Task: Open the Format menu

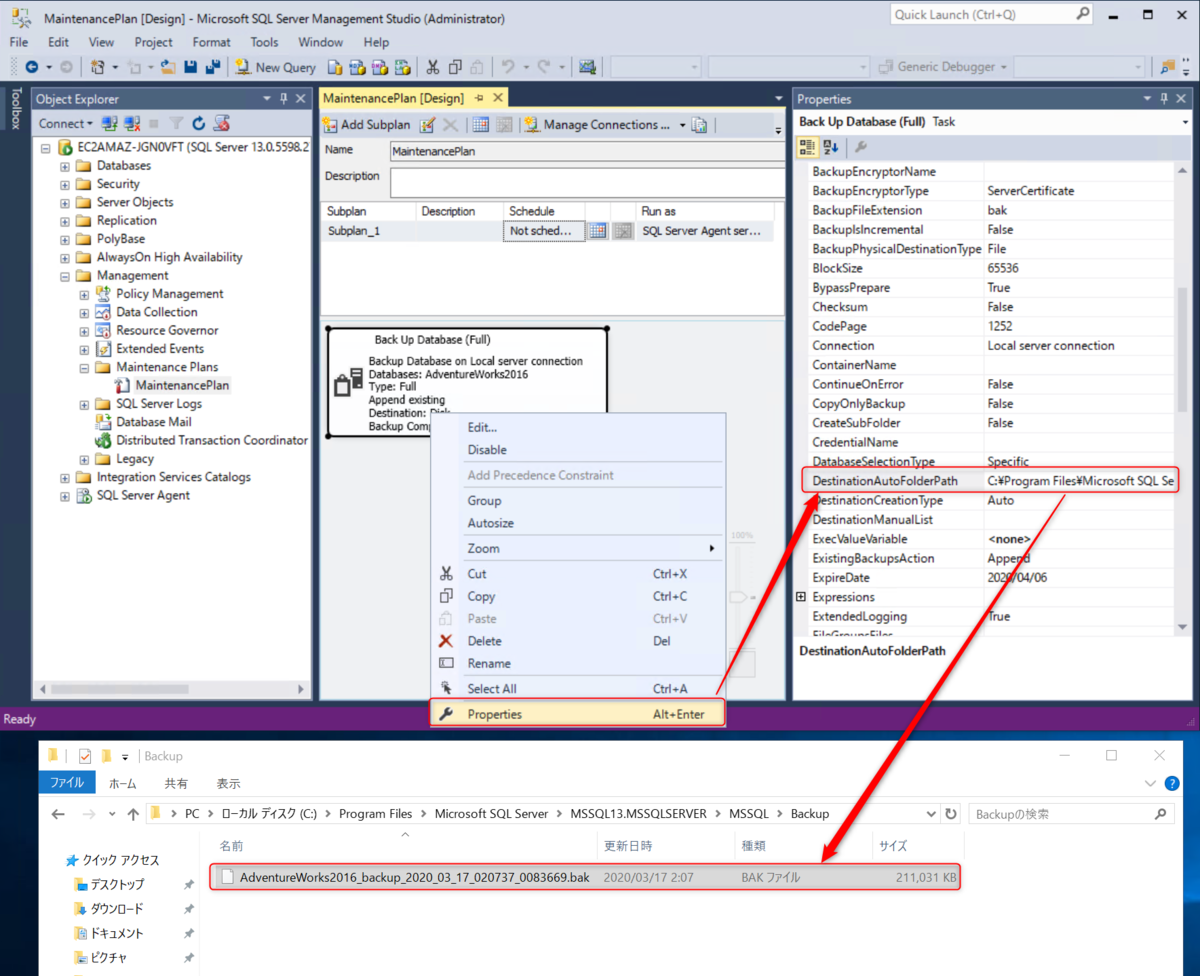Action: [211, 42]
